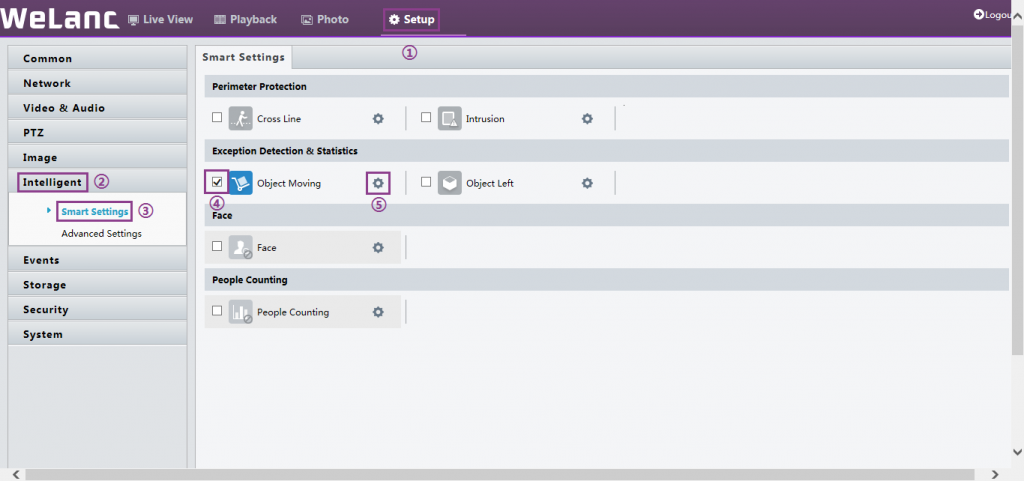Click the Object Moving cart icon
Viewport: 1024px width, 481px height.
pos(240,183)
